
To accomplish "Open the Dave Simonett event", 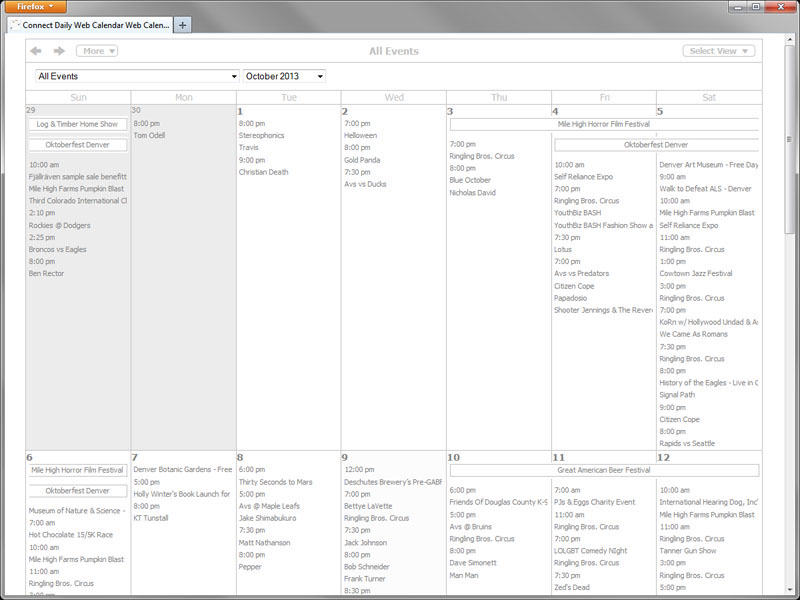I will 473,563.
